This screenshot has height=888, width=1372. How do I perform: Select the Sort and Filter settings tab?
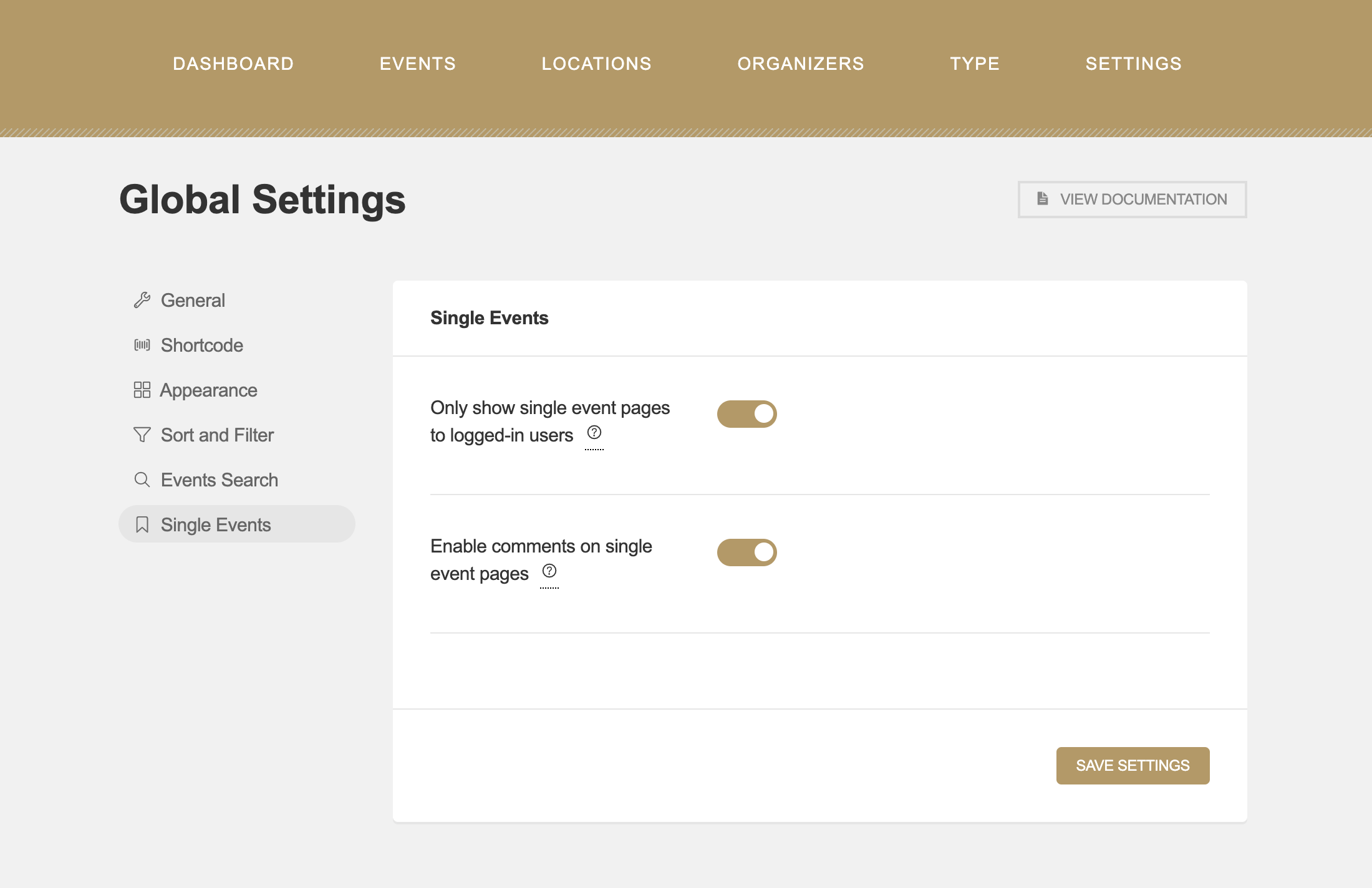click(x=216, y=435)
